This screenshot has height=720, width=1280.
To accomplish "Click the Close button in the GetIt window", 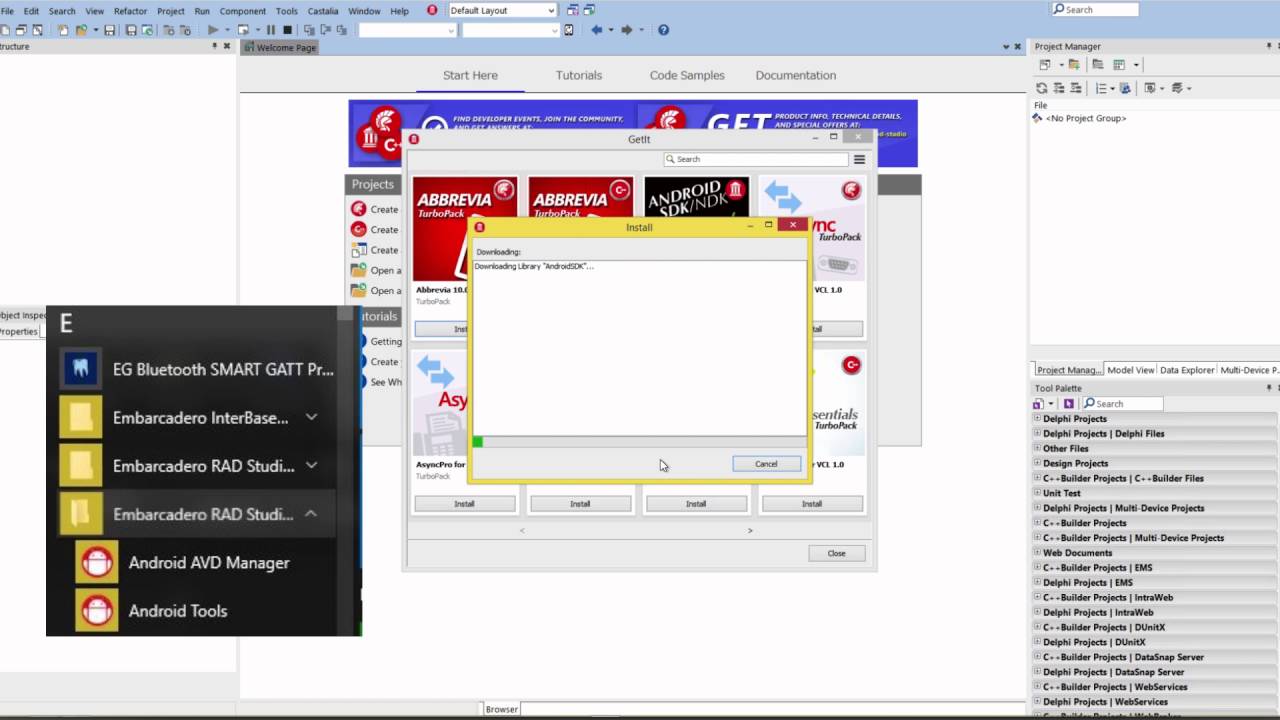I will 836,553.
